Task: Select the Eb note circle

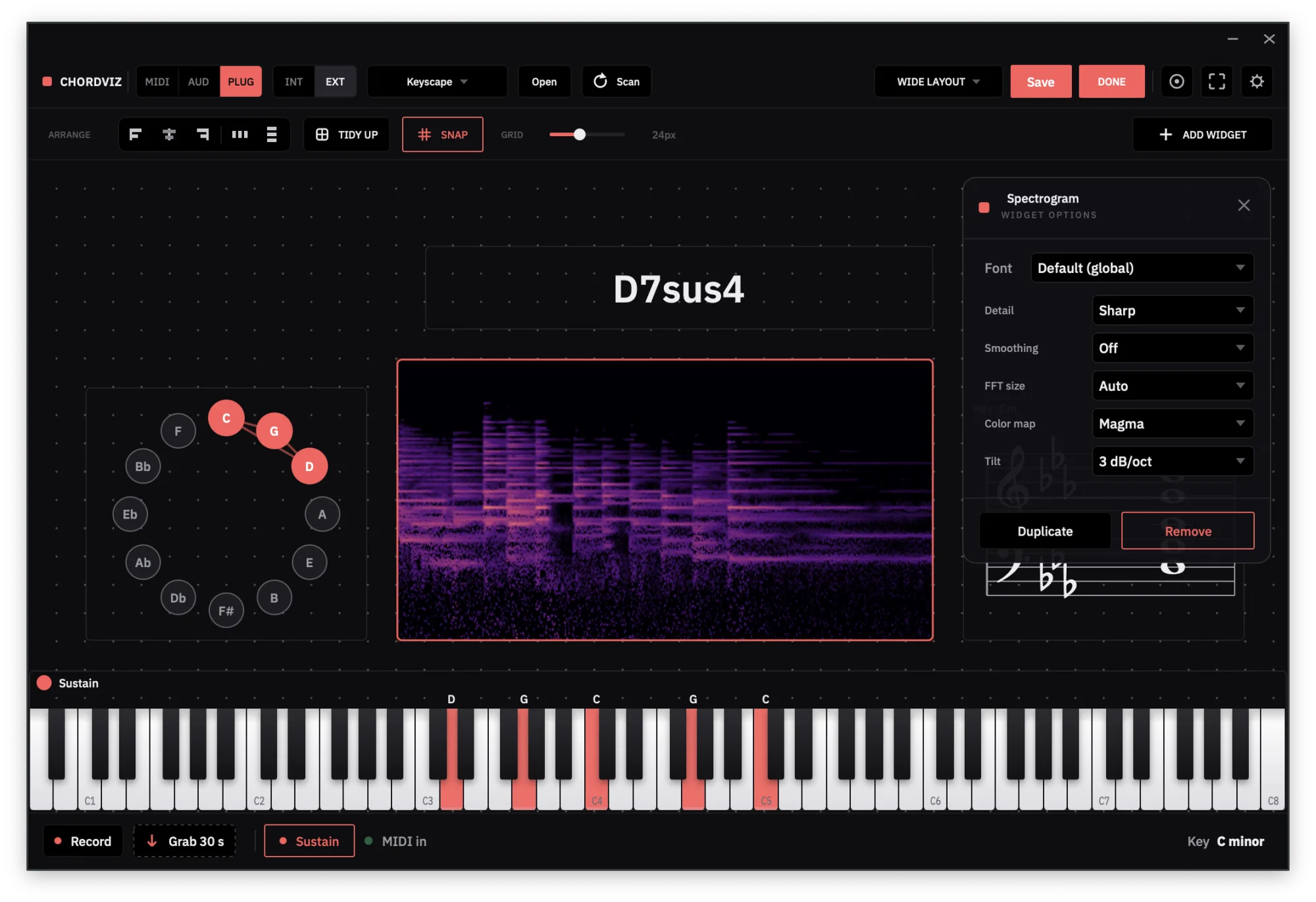Action: coord(130,514)
